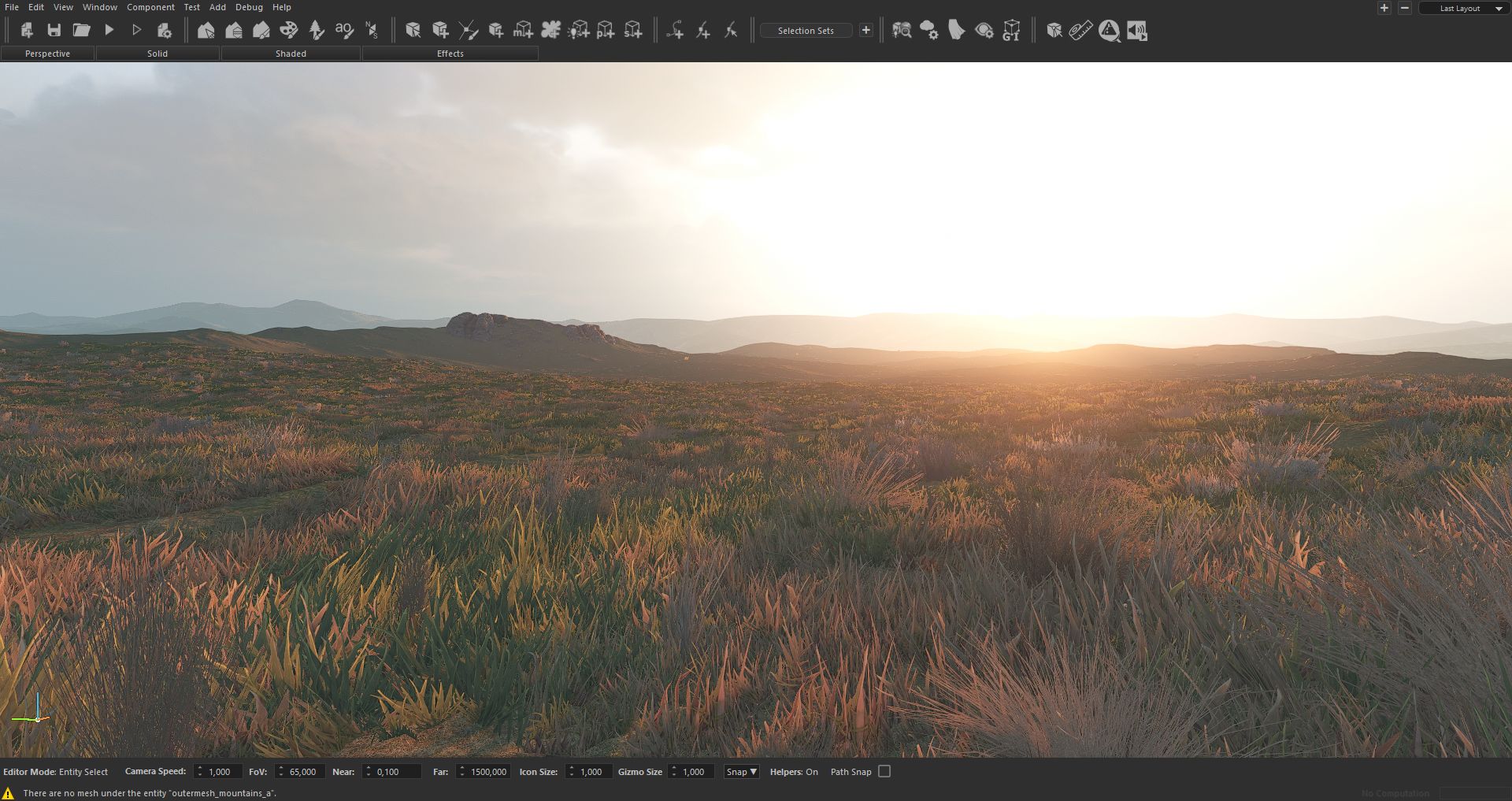The height and width of the screenshot is (801, 1512).
Task: Open the Component menu
Action: click(x=150, y=7)
